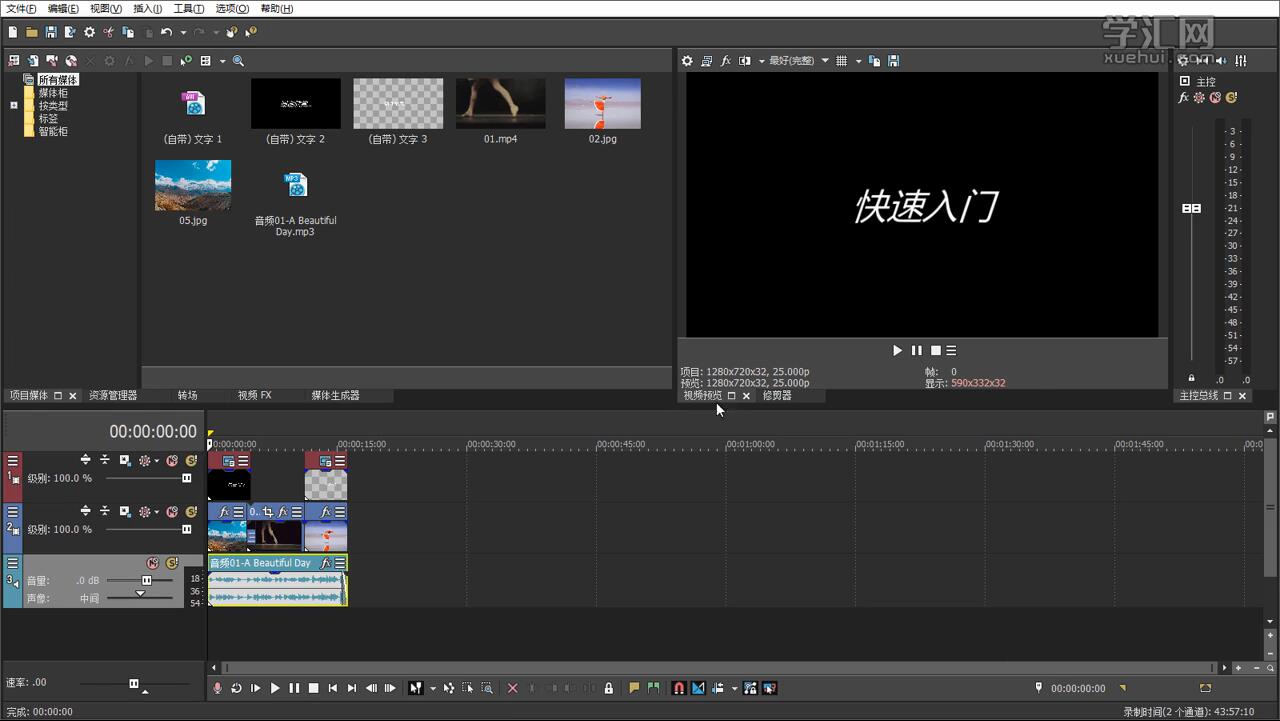Screen dimensions: 1280x721
Task: Open pan/crop on the 01.mp4 clip
Action: click(268, 512)
